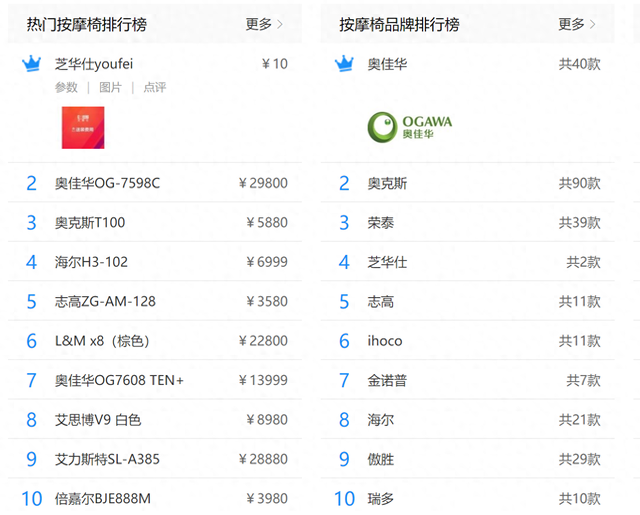Open the red 芝华仕youfei product thumbnail
The width and height of the screenshot is (640, 515).
(x=83, y=128)
